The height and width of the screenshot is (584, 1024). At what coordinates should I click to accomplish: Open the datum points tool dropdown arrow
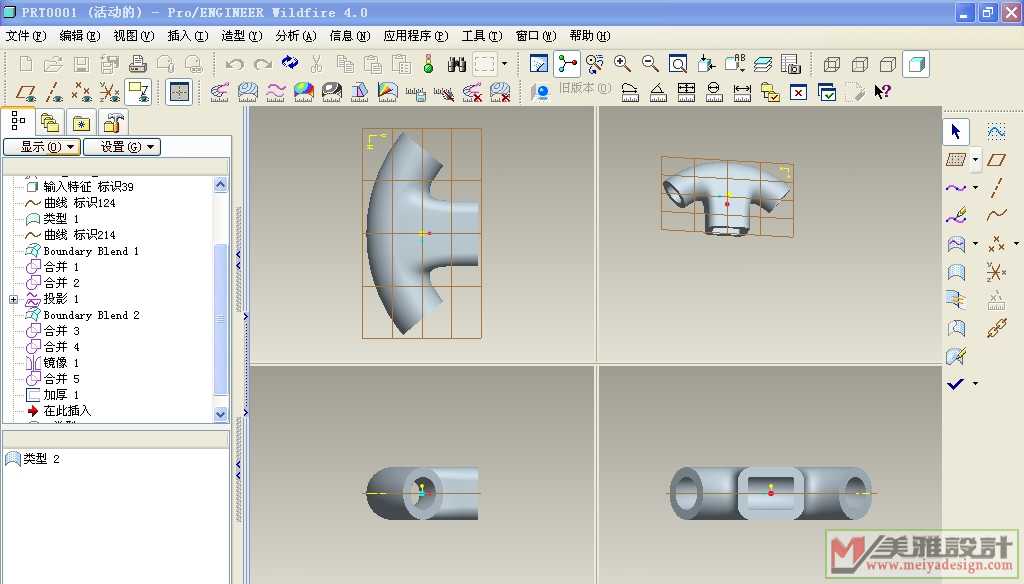(x=1016, y=244)
